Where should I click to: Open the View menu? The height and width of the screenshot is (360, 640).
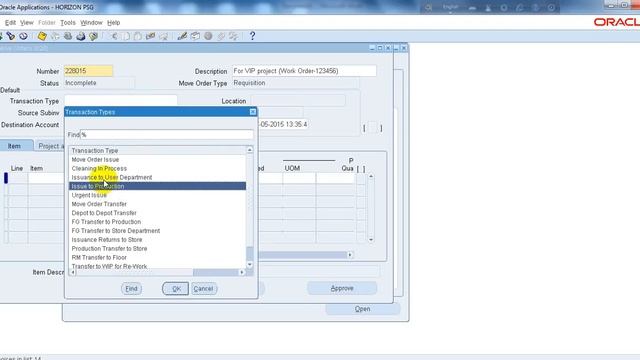(x=27, y=23)
